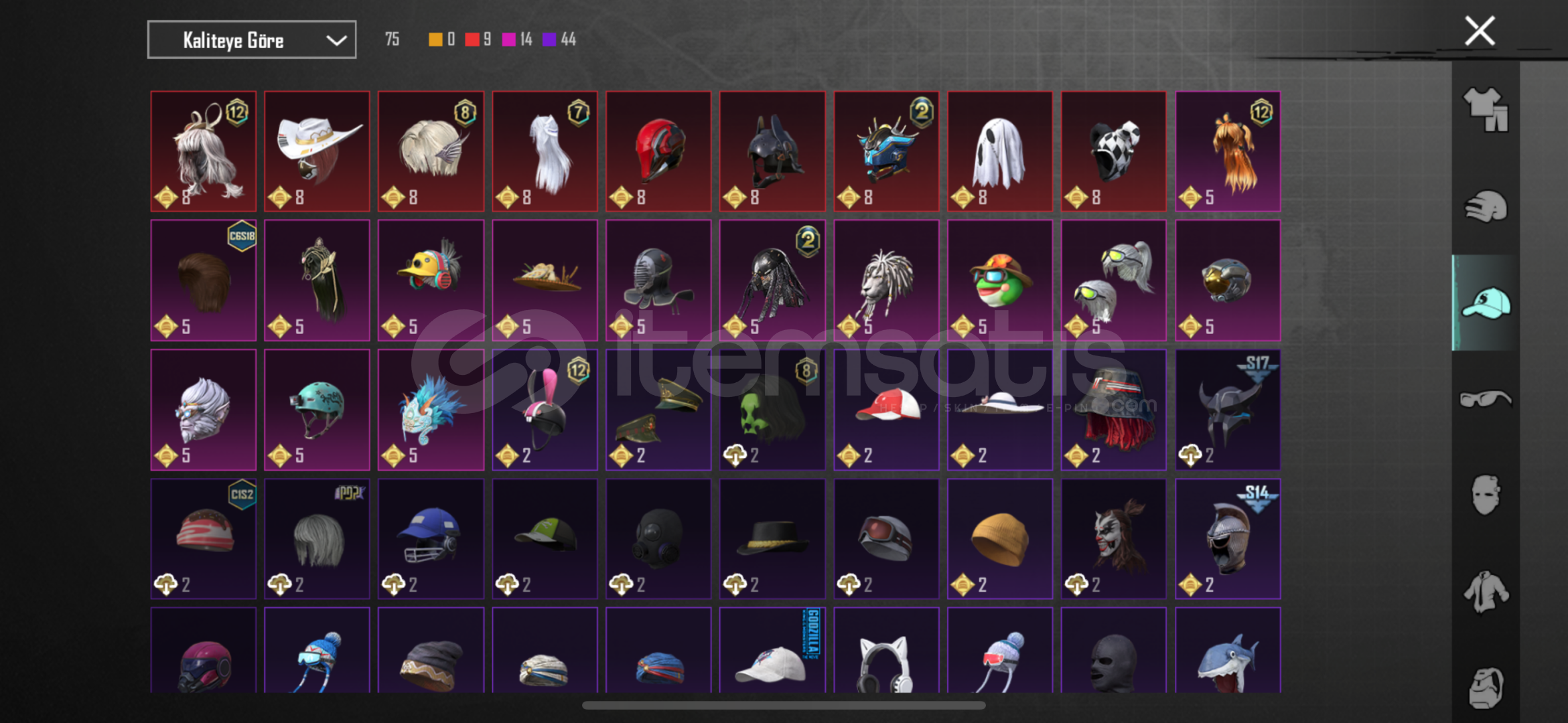1568x723 pixels.
Task: Select the white cowboy hat item
Action: tap(317, 151)
